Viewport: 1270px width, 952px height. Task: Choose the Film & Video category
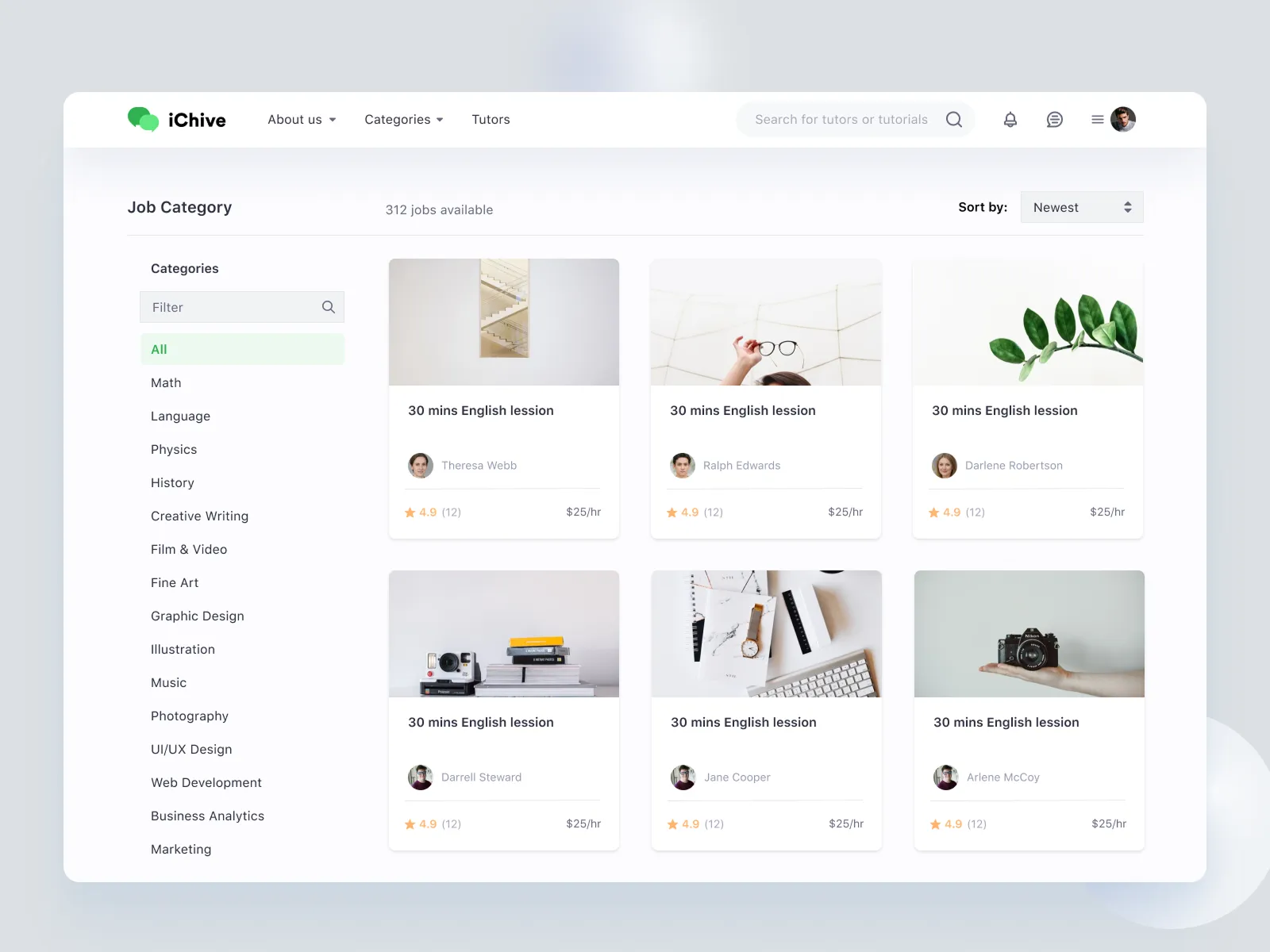(189, 549)
